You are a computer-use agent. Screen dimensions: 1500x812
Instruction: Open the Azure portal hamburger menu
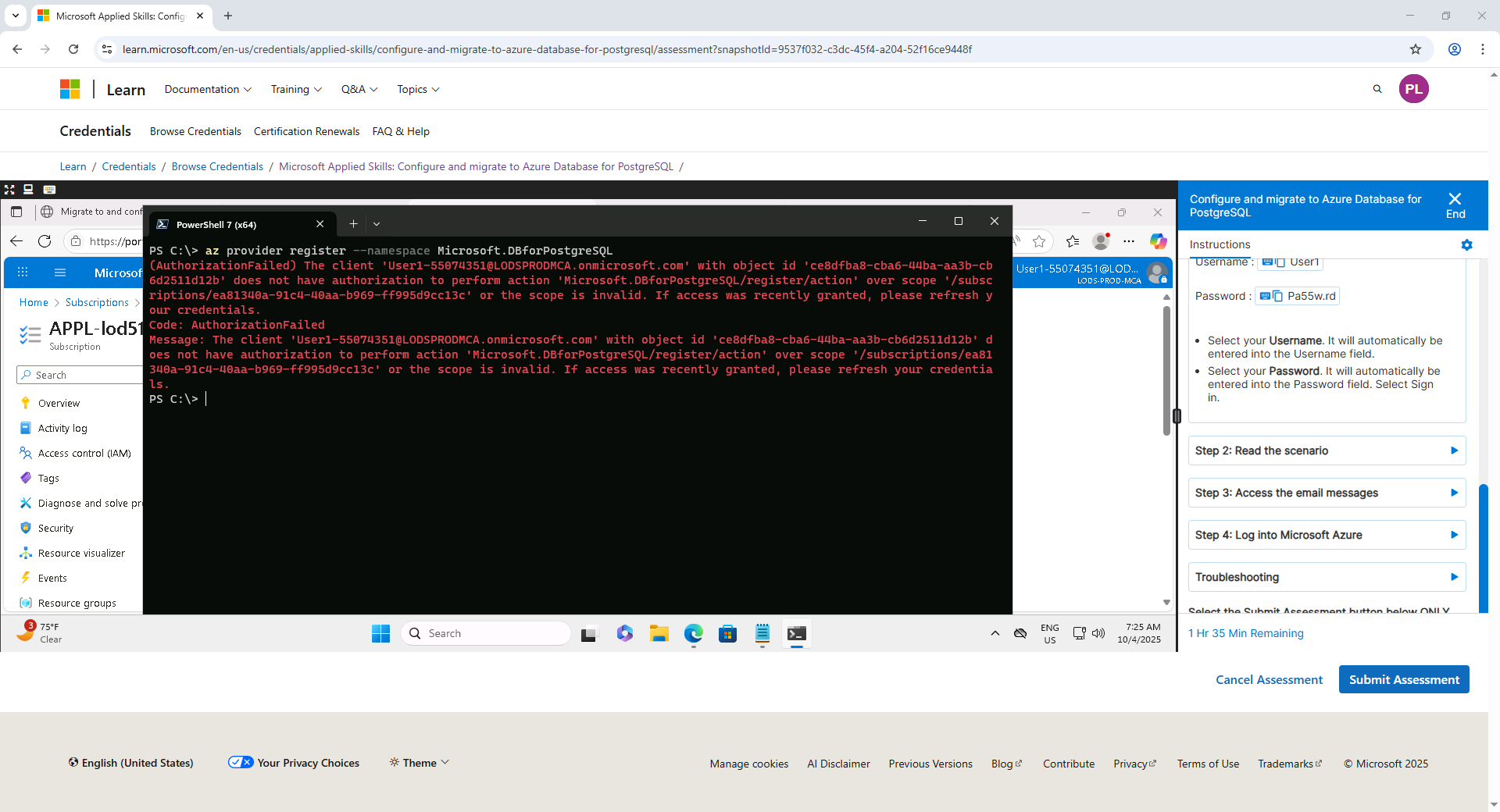[60, 272]
